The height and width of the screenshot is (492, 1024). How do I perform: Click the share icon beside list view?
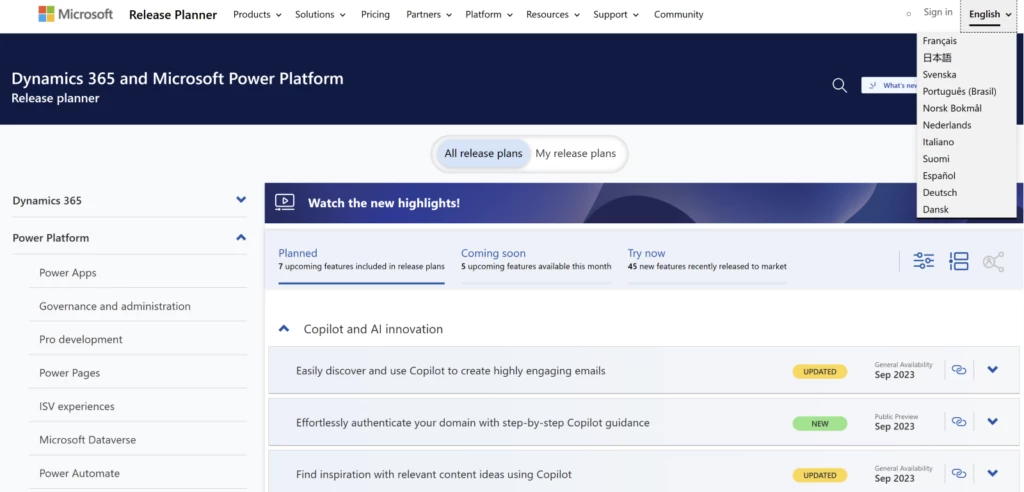pyautogui.click(x=993, y=262)
